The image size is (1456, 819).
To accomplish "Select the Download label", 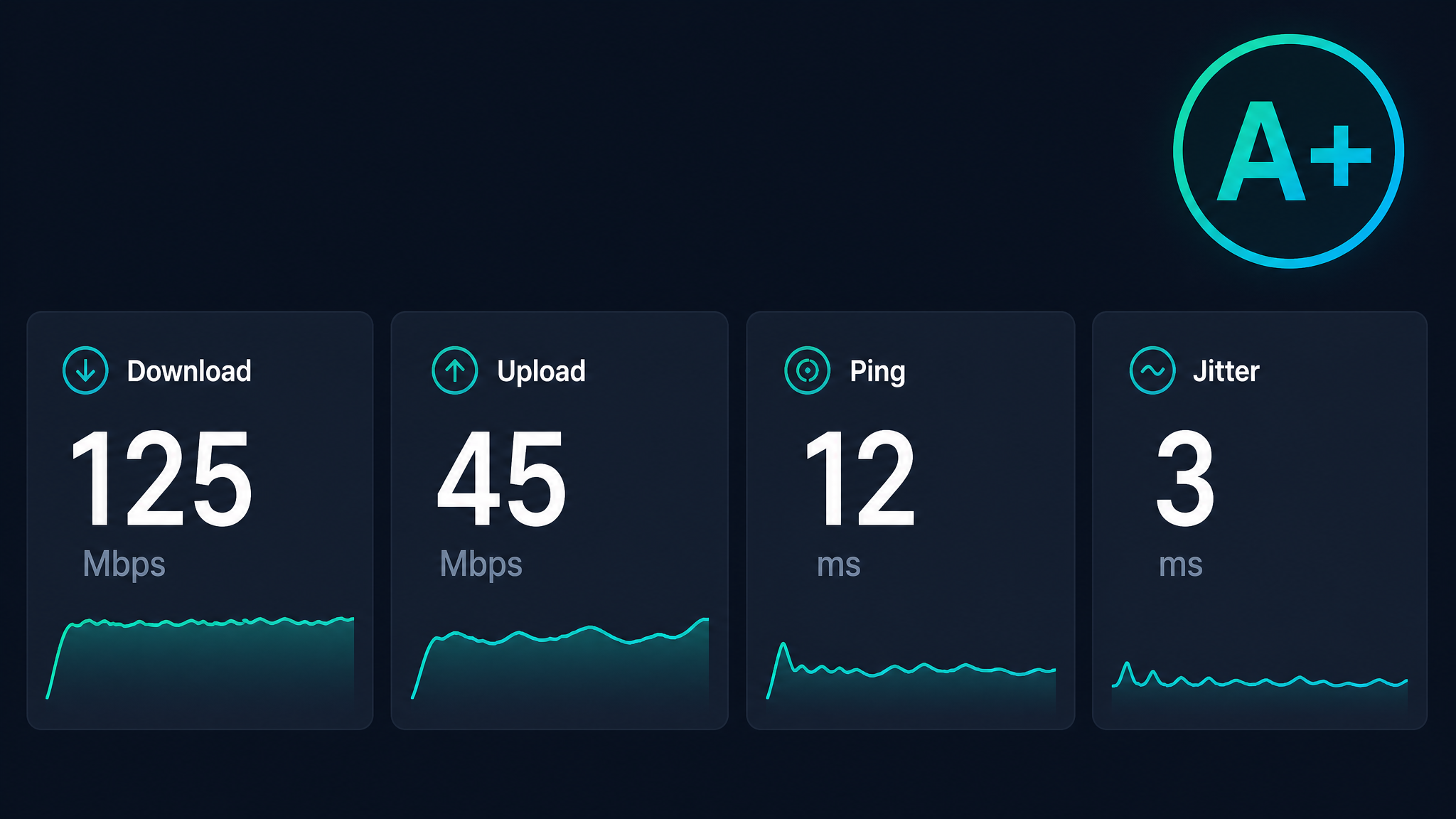I will tap(189, 371).
